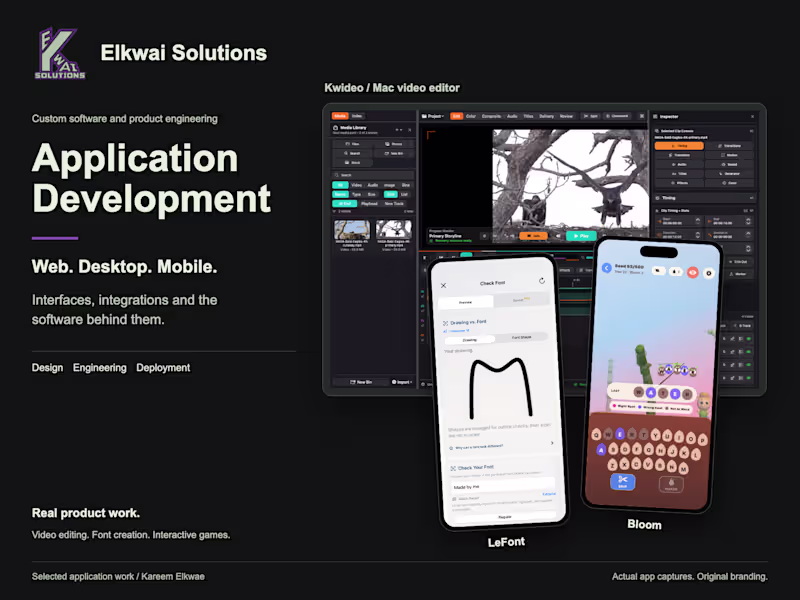The image size is (800, 600).
Task: Tap the red eye button in Bloom
Action: click(692, 272)
